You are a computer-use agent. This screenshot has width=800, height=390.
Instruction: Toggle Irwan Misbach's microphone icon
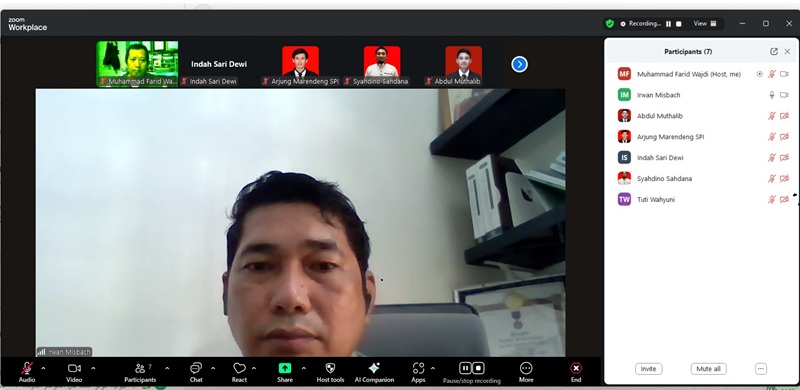(x=772, y=95)
